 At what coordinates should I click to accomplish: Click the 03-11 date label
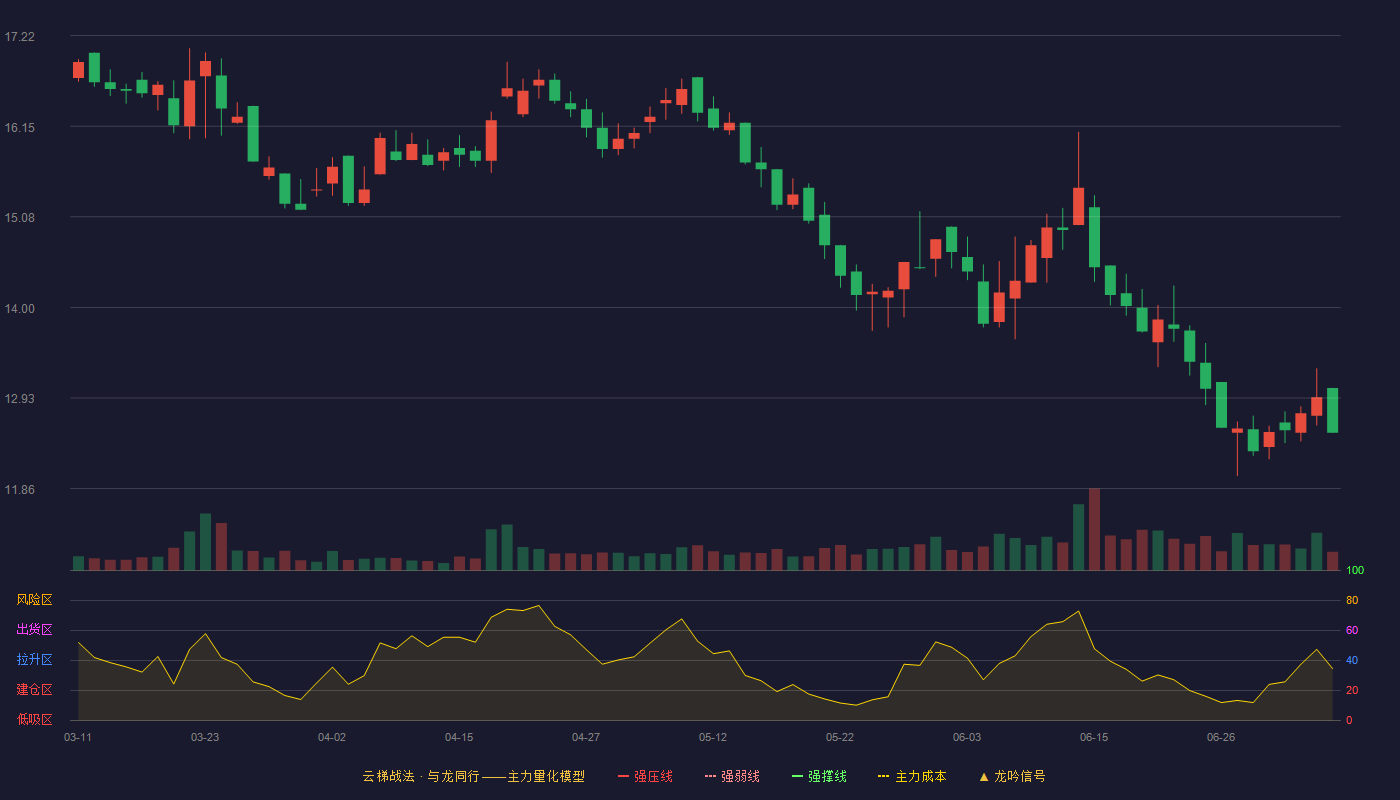coord(78,737)
